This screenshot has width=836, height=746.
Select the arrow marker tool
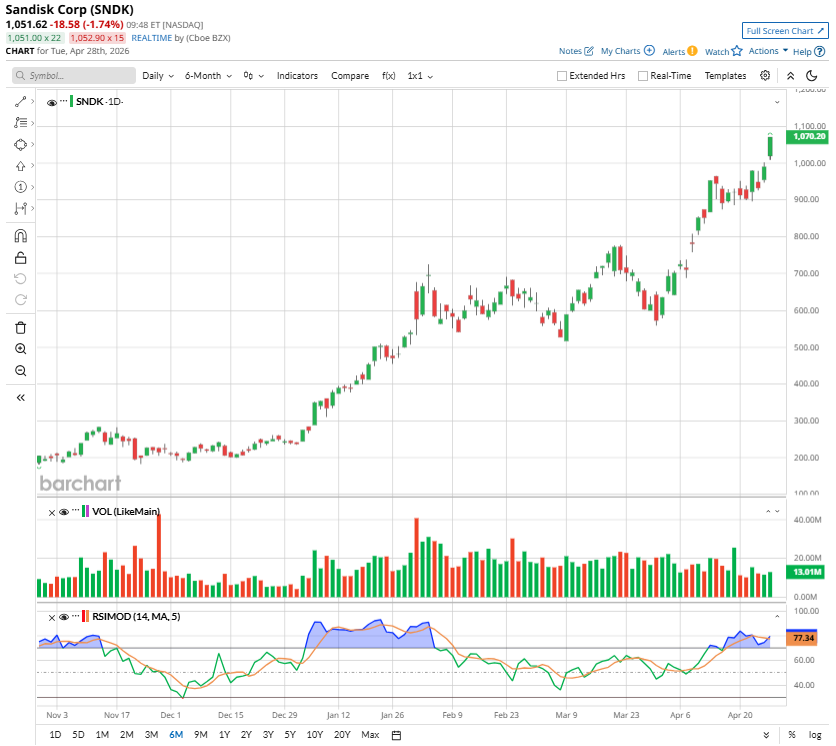coord(20,166)
